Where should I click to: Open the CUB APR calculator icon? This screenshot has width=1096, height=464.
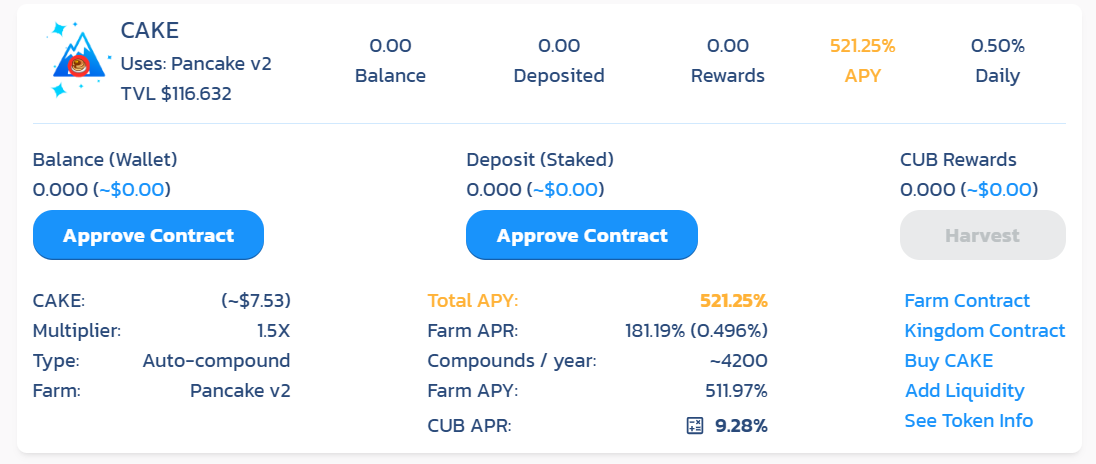[694, 426]
